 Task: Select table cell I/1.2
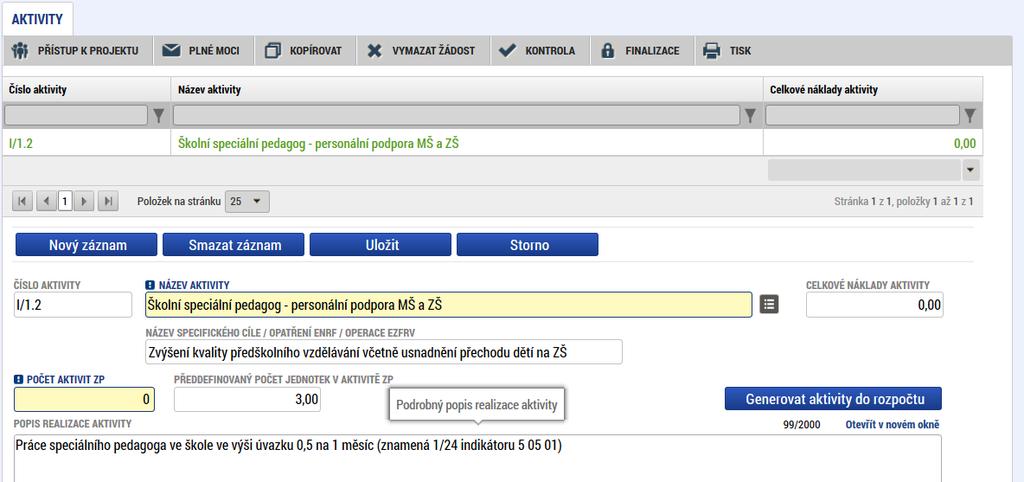tap(87, 143)
